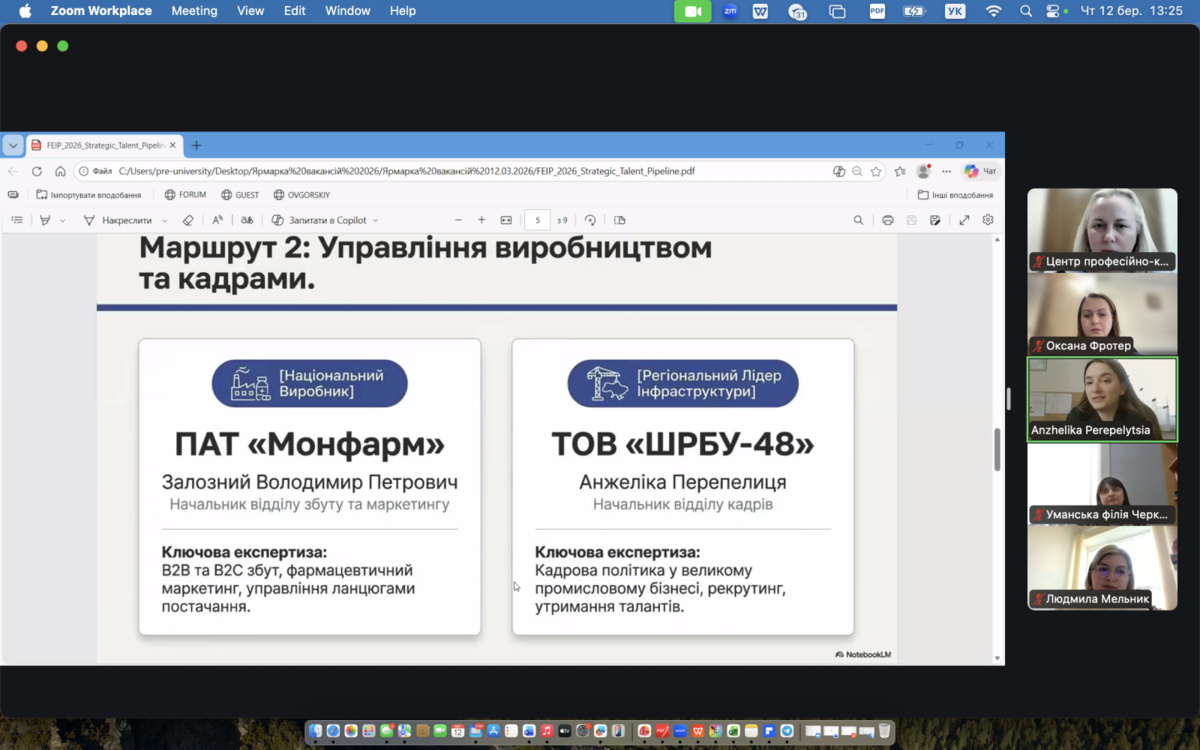This screenshot has height=750, width=1200.
Task: Click the page number input field
Action: pos(538,220)
